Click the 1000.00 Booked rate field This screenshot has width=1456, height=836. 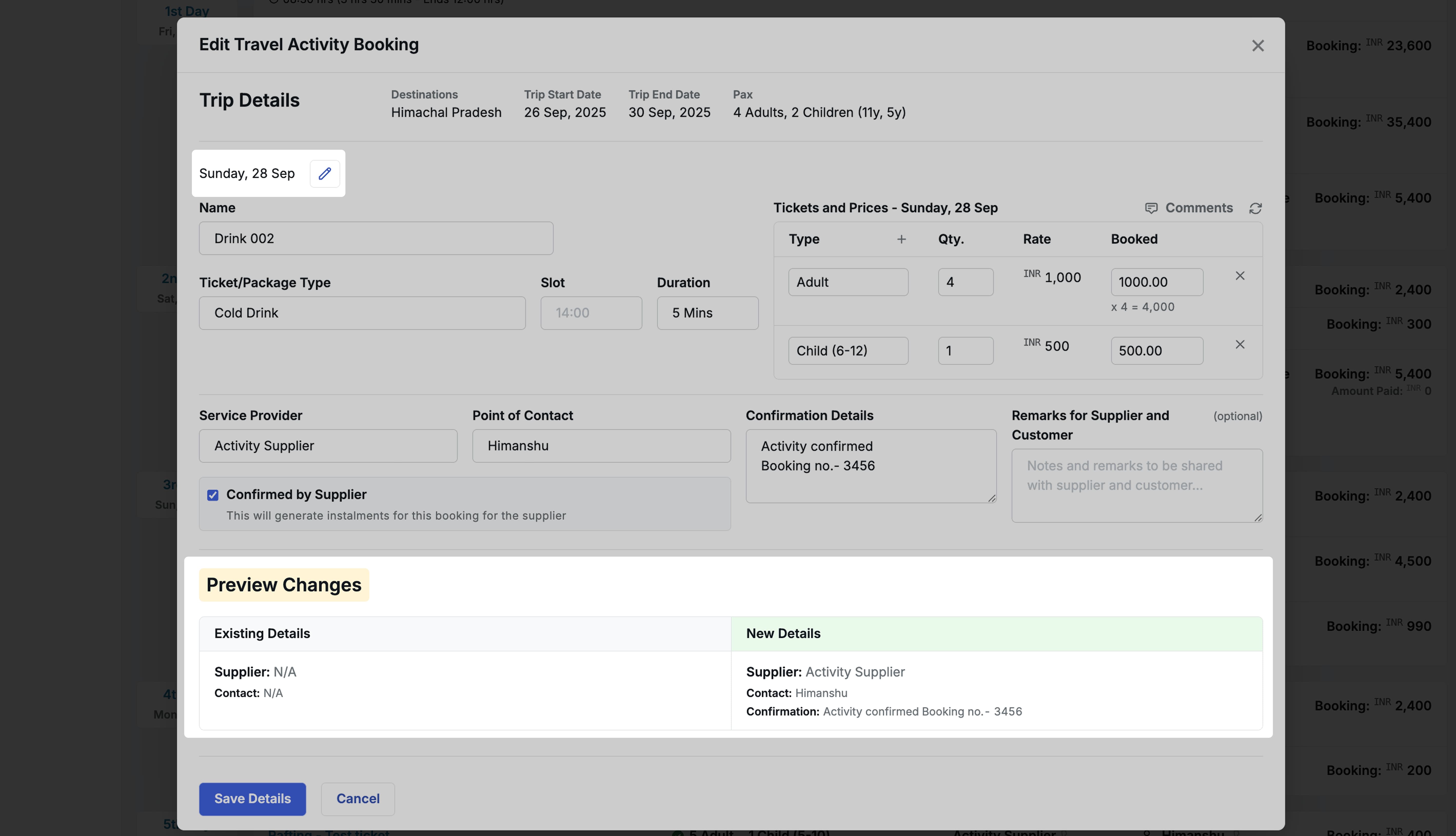[1156, 281]
